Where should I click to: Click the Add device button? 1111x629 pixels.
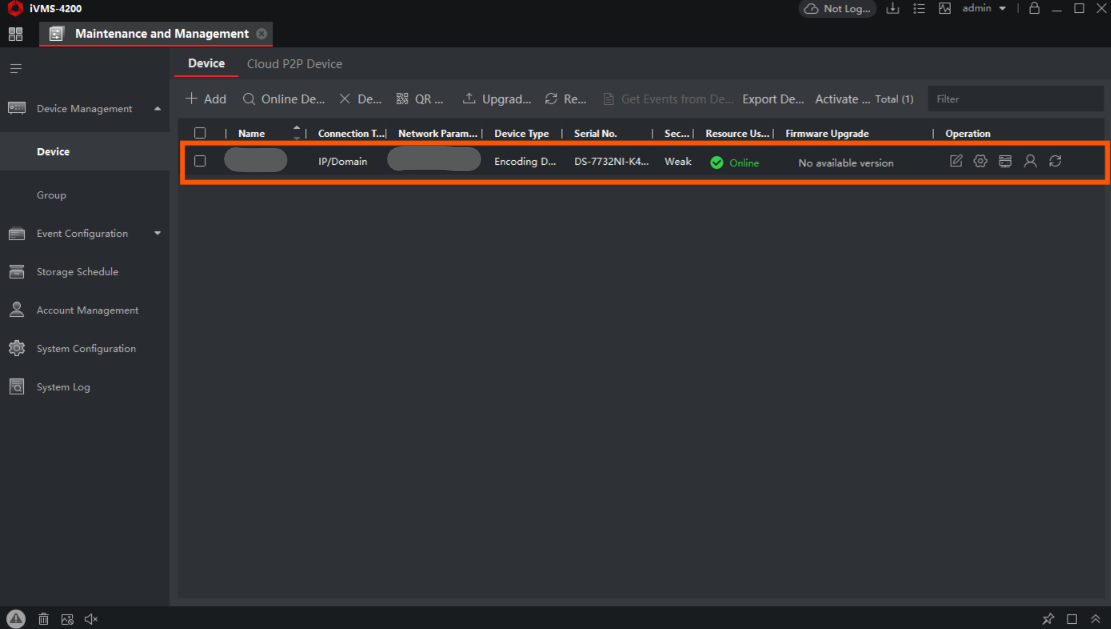205,99
